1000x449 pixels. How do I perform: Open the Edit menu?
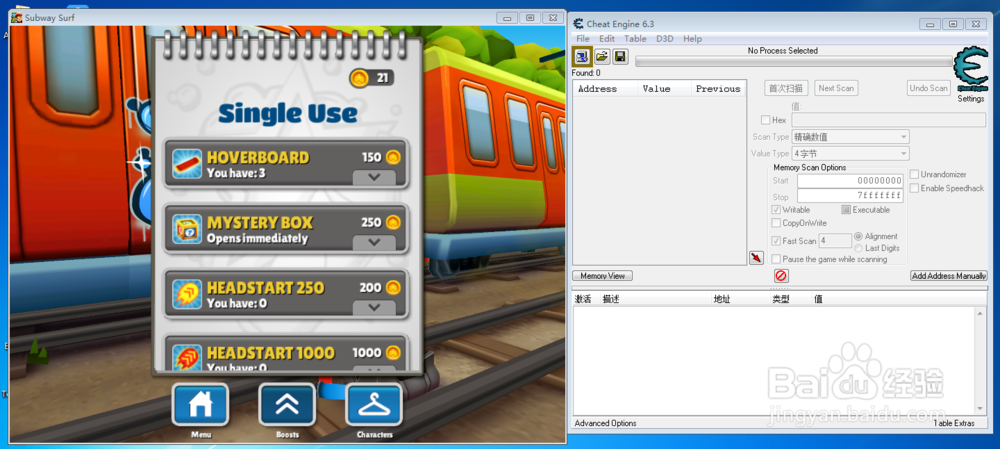coord(607,39)
